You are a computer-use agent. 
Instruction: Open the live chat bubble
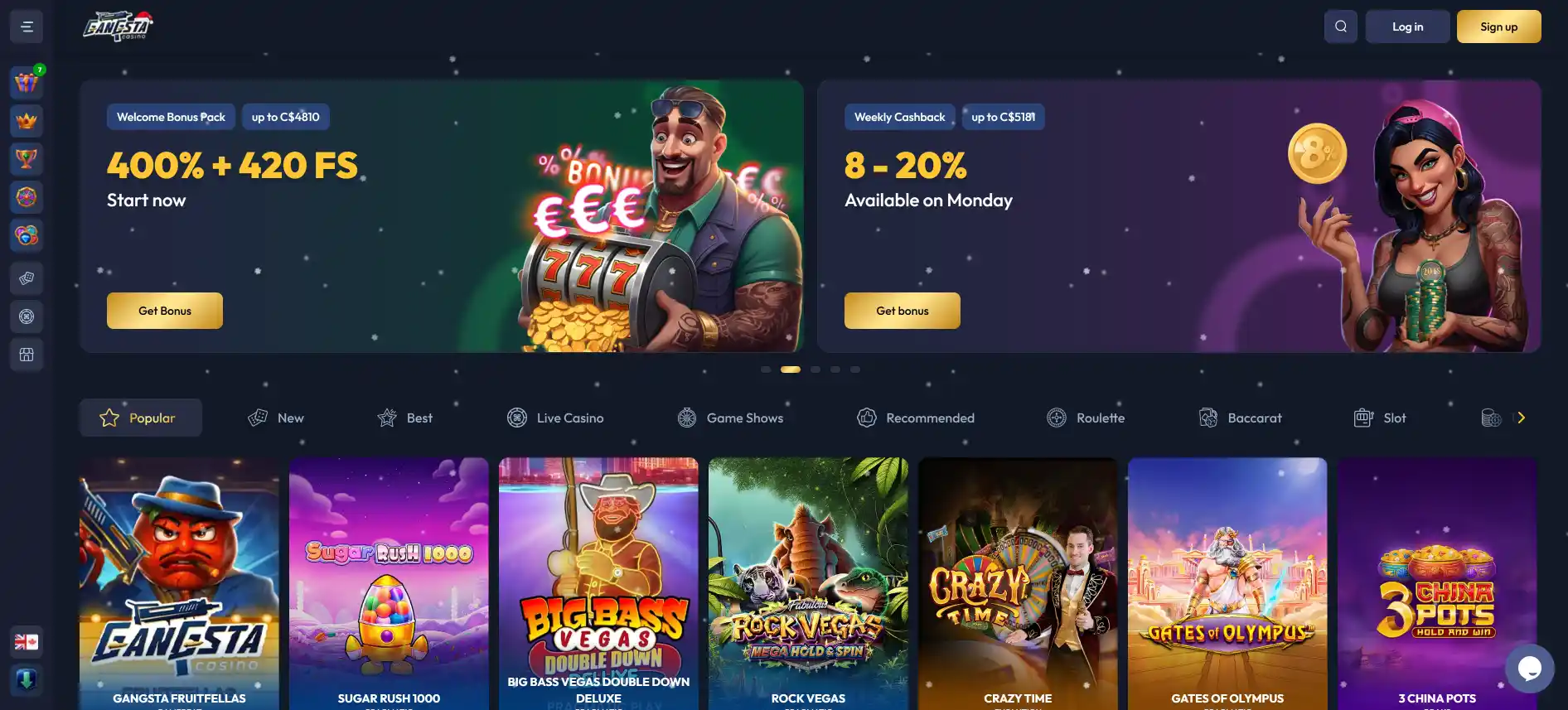pyautogui.click(x=1530, y=669)
